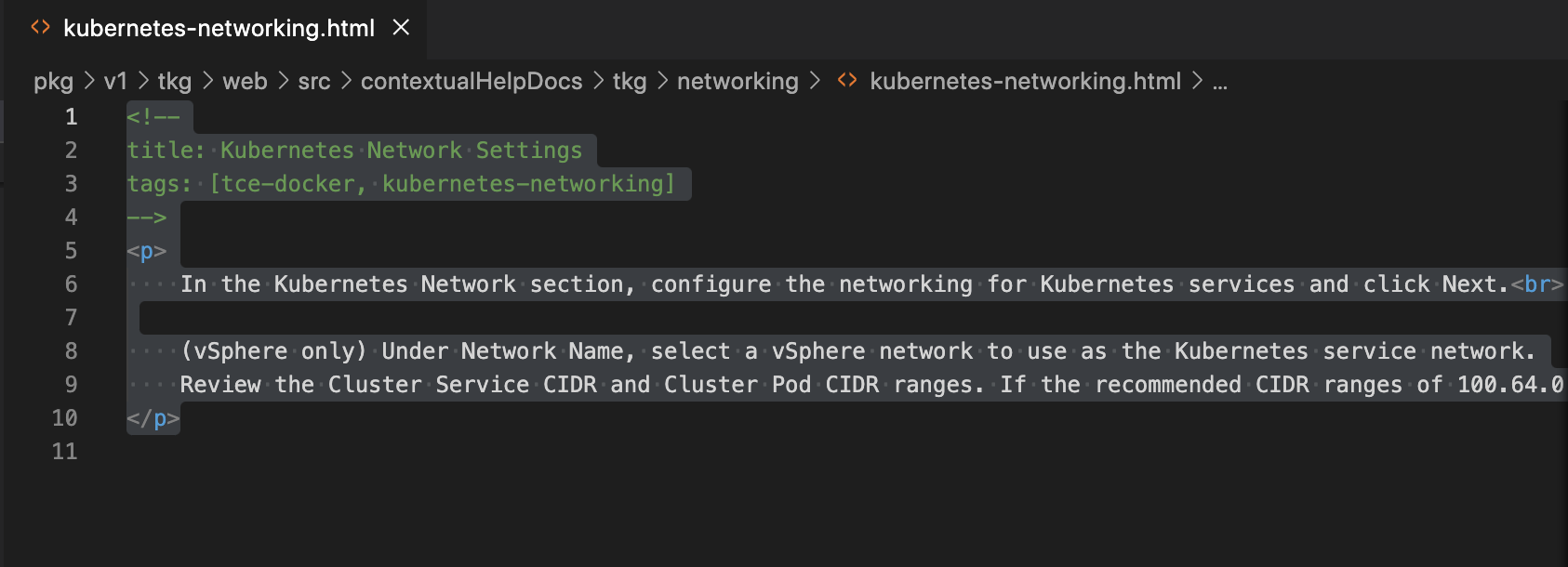Click the opening <p> tag on line 5
1568x567 pixels.
(x=147, y=250)
